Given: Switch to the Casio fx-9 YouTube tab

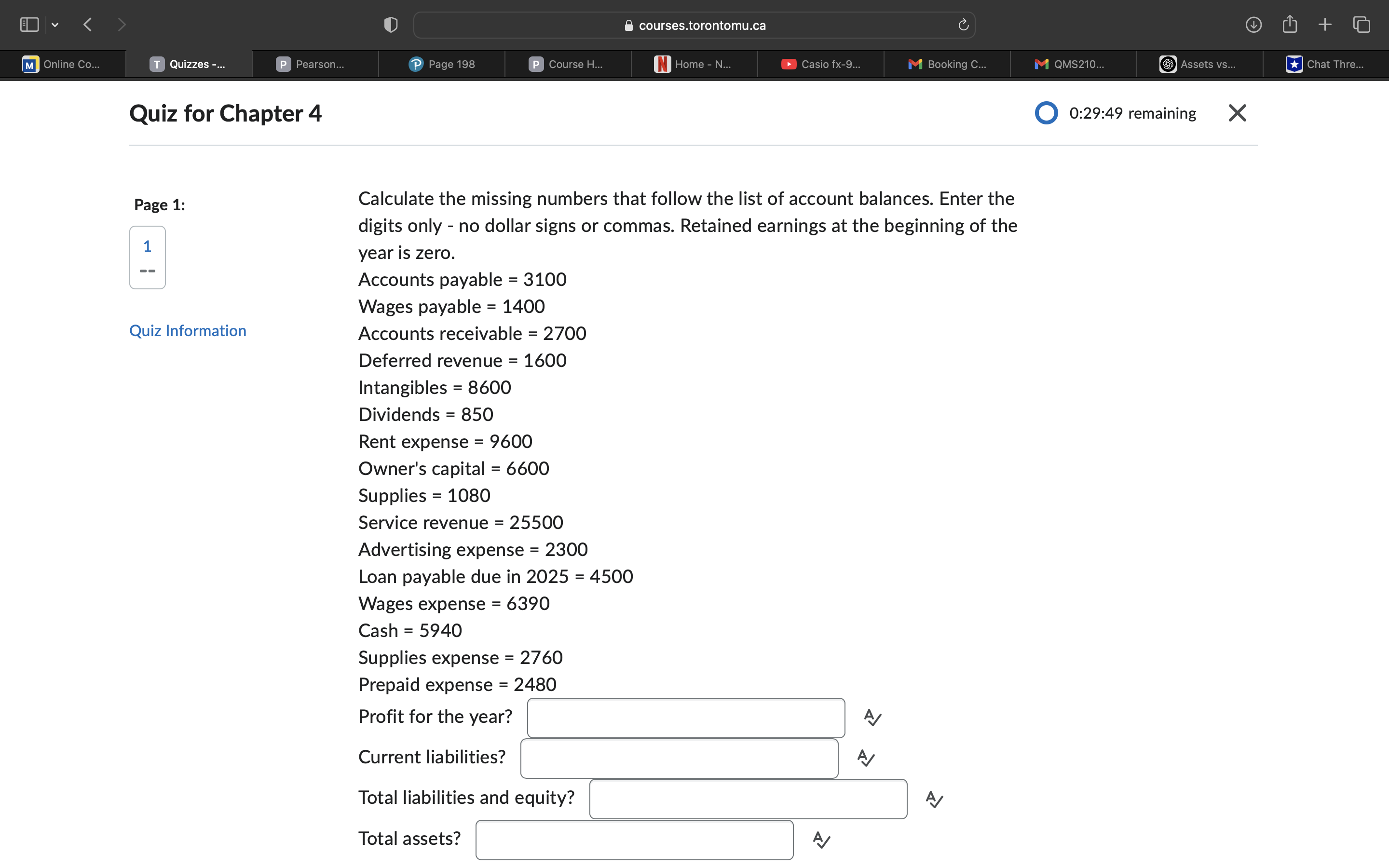Looking at the screenshot, I should 821,64.
